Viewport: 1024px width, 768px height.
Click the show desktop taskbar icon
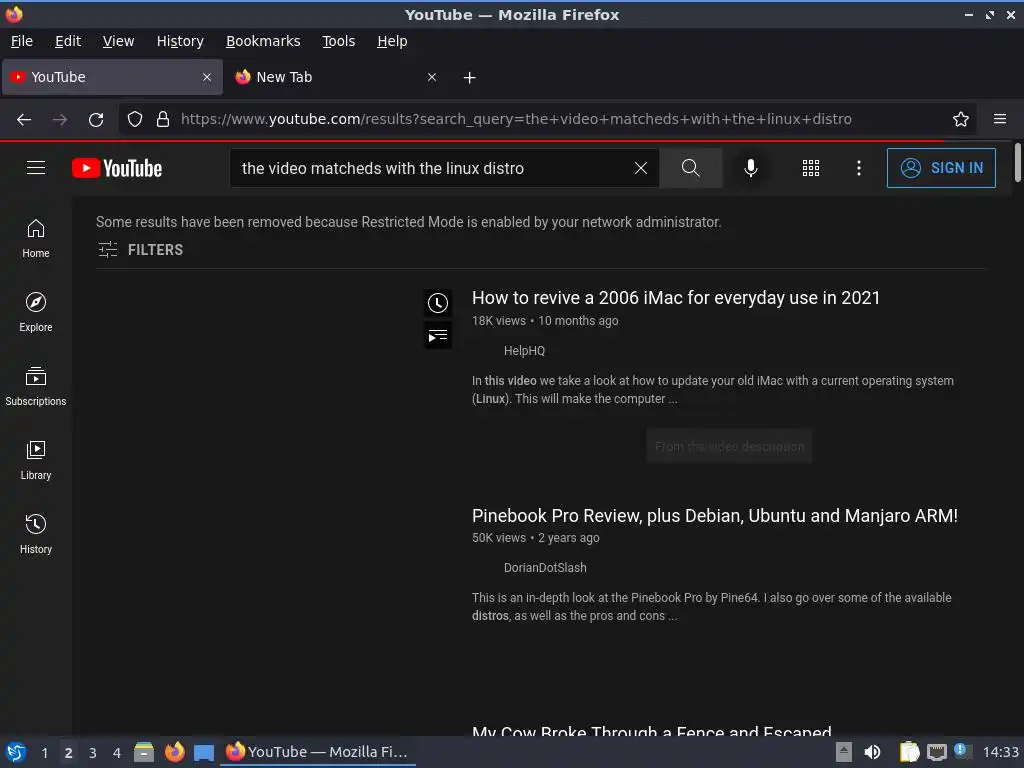204,753
